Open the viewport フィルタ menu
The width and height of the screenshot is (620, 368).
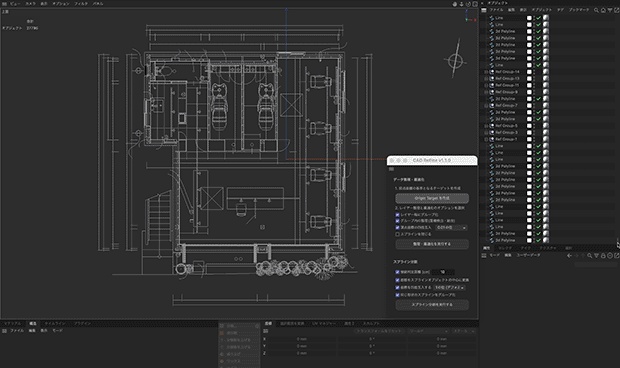[x=81, y=4]
